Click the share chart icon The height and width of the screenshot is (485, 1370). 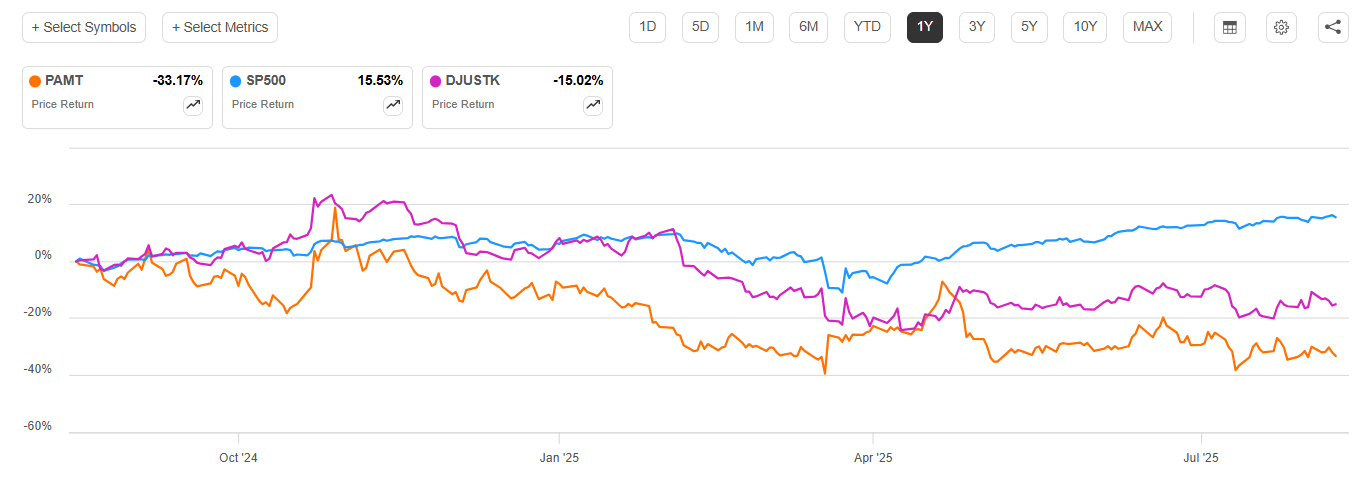pos(1332,27)
